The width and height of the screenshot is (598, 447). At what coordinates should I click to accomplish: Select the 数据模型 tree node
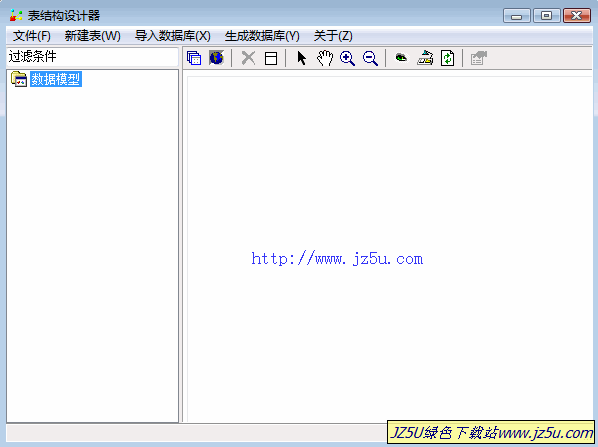pyautogui.click(x=56, y=79)
